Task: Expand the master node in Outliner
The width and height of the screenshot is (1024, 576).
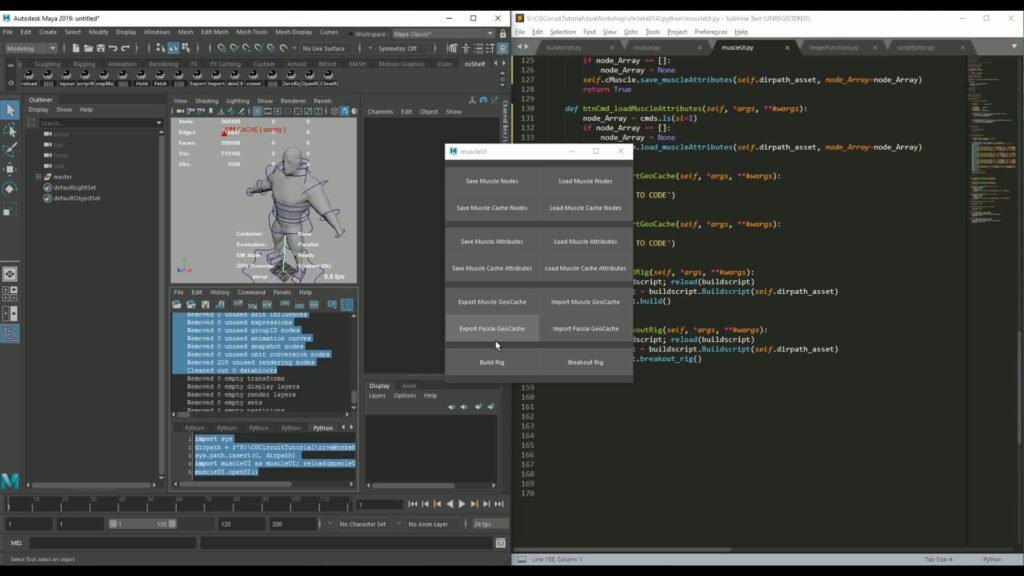Action: pos(38,177)
